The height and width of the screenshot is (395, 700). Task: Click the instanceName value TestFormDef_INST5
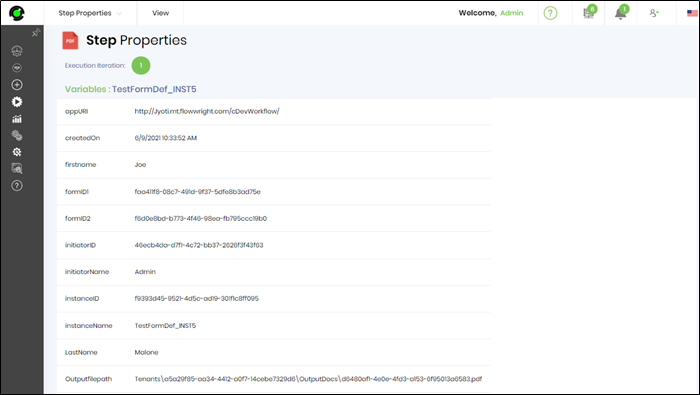pos(165,325)
